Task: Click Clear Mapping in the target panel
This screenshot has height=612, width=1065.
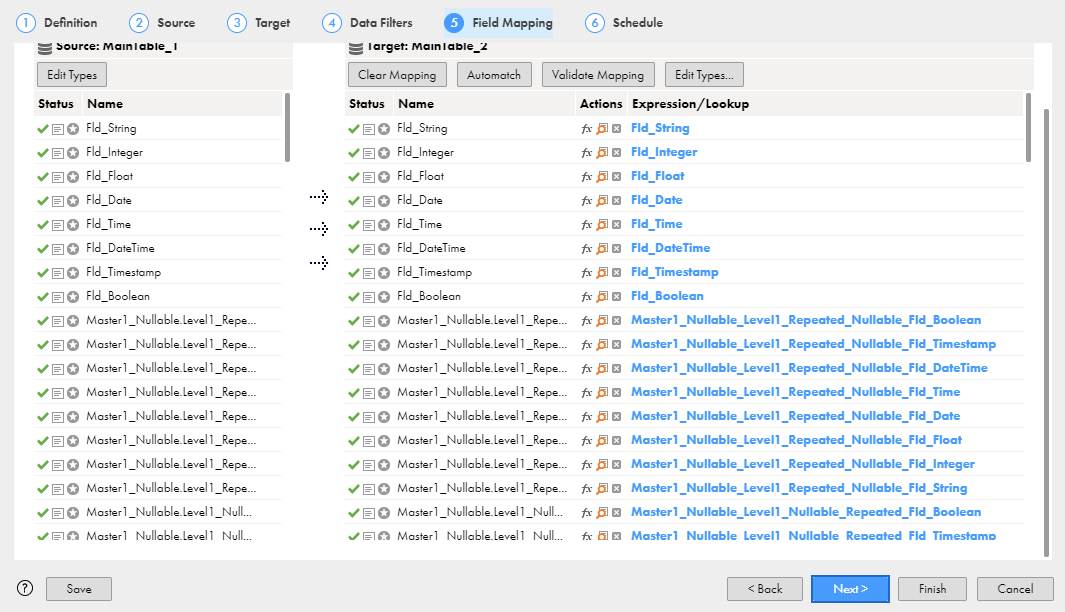Action: coord(397,75)
